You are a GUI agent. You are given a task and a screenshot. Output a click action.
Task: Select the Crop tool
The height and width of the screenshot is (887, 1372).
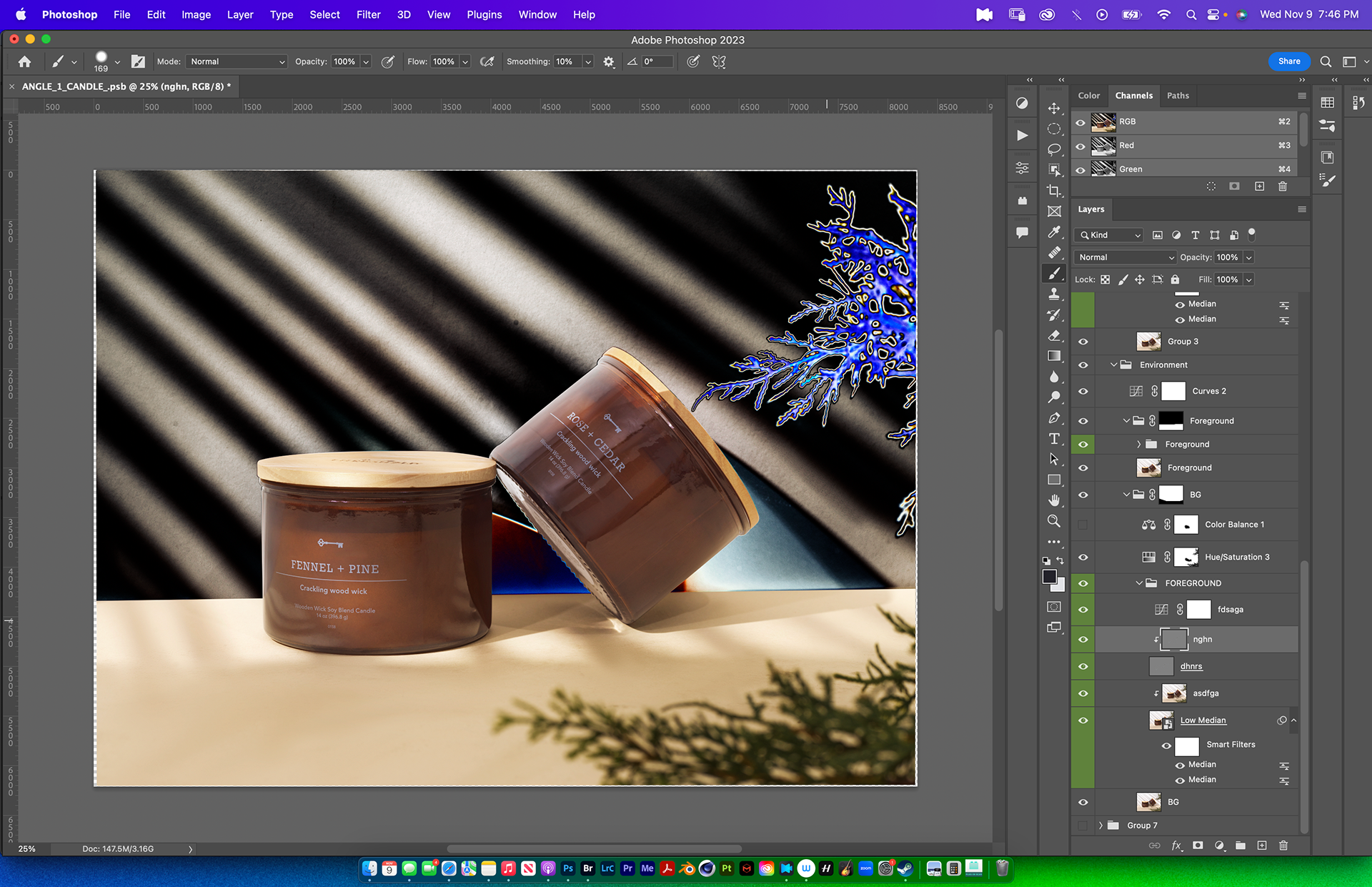pos(1054,191)
